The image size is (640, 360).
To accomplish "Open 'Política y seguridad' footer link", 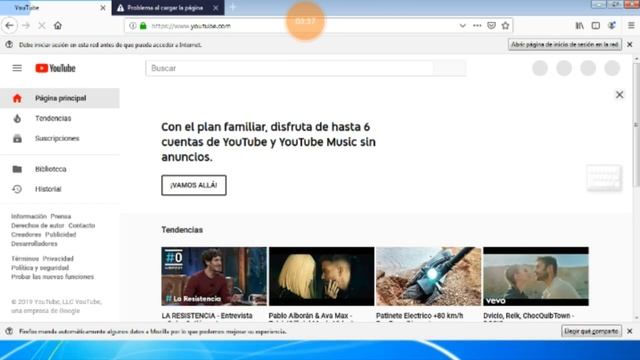I will (40, 268).
